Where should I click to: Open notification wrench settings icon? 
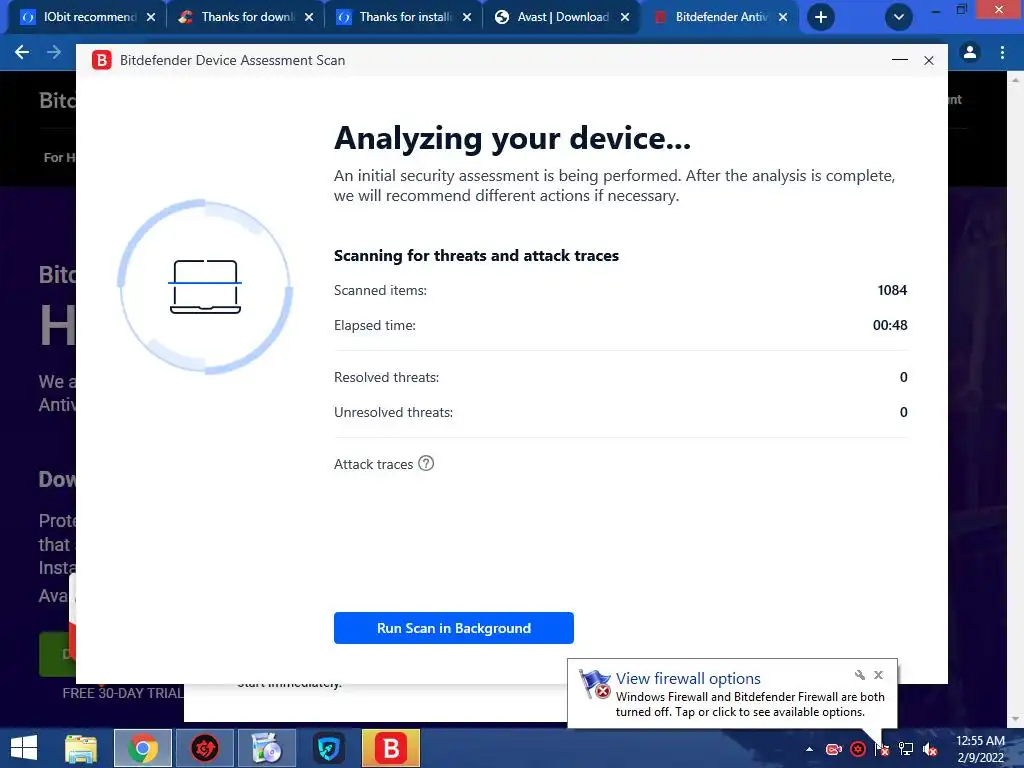pyautogui.click(x=859, y=675)
